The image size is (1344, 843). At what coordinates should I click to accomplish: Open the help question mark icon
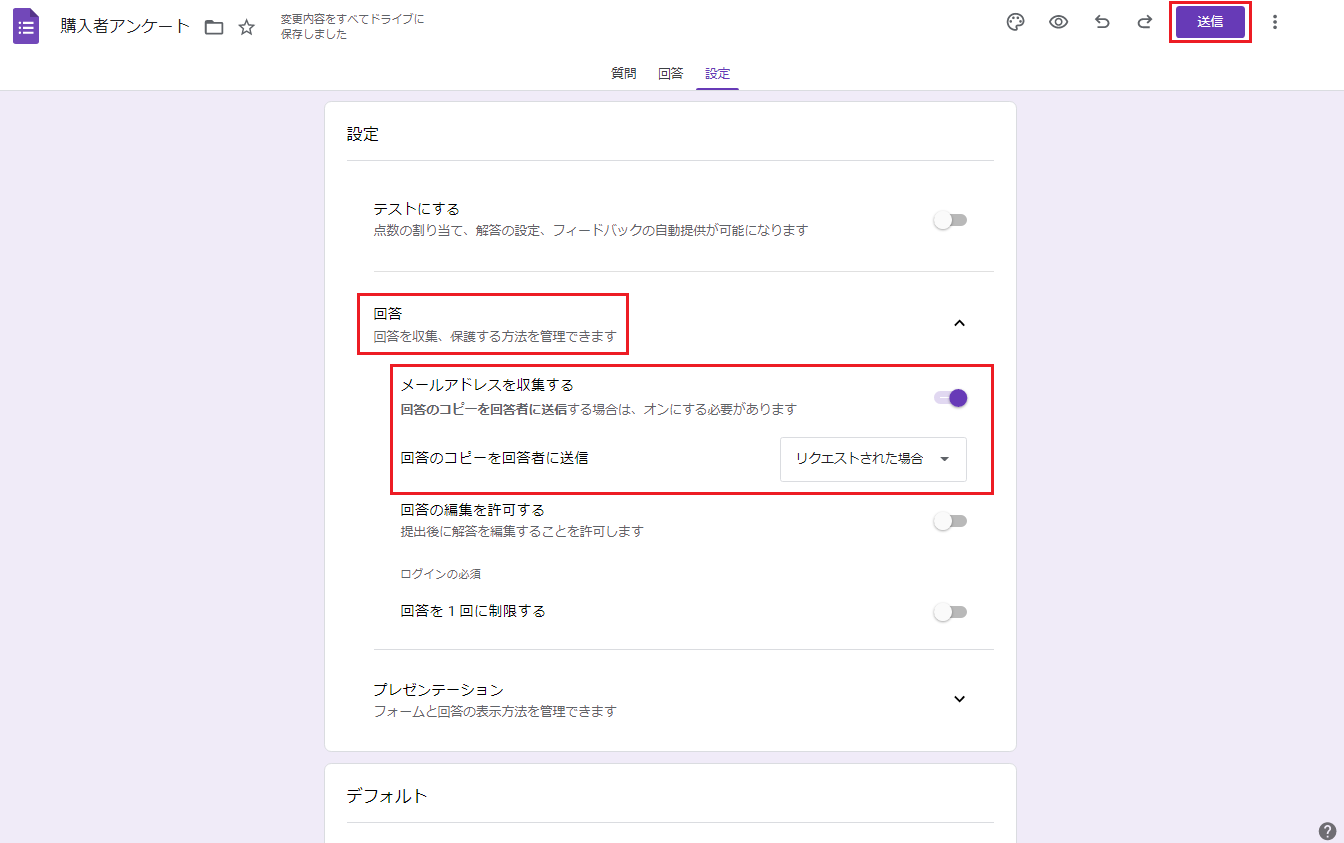pos(1327,830)
